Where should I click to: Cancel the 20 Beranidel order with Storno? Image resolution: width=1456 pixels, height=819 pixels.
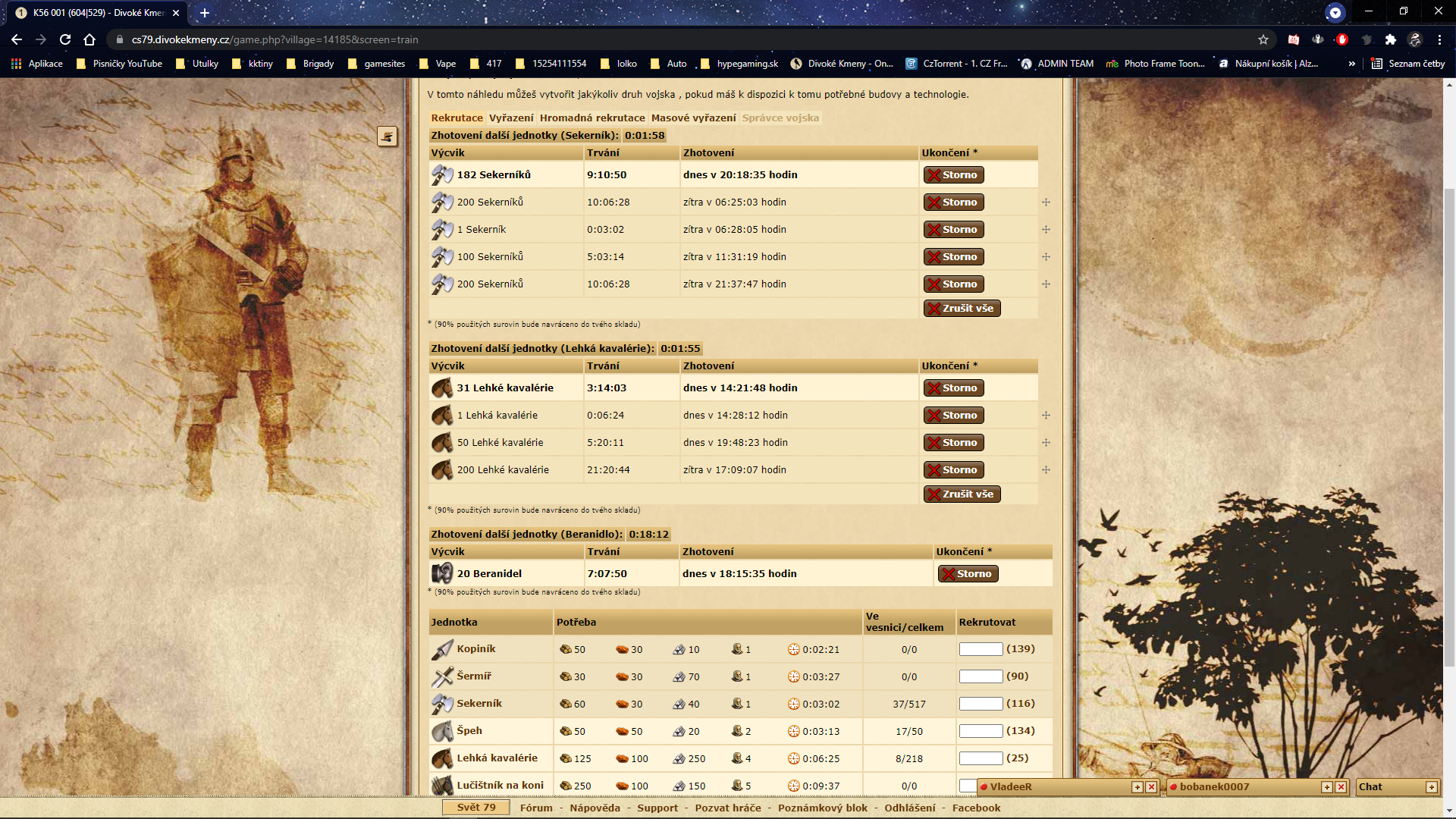(968, 574)
